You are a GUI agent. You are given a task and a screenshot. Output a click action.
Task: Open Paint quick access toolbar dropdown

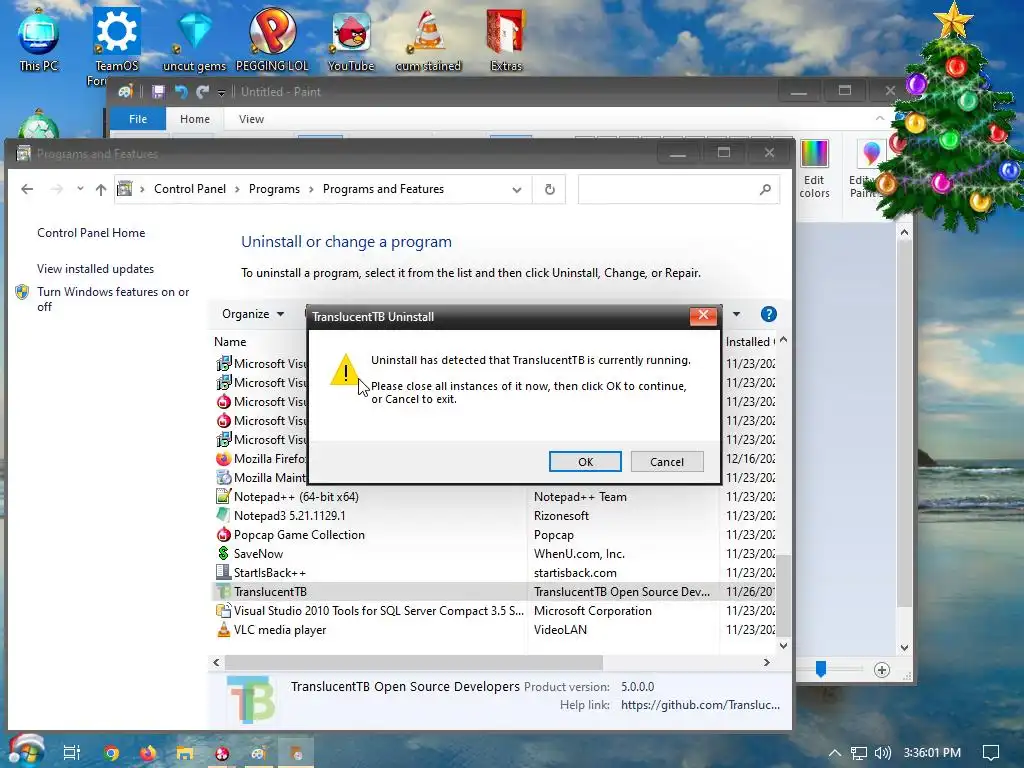tap(221, 93)
